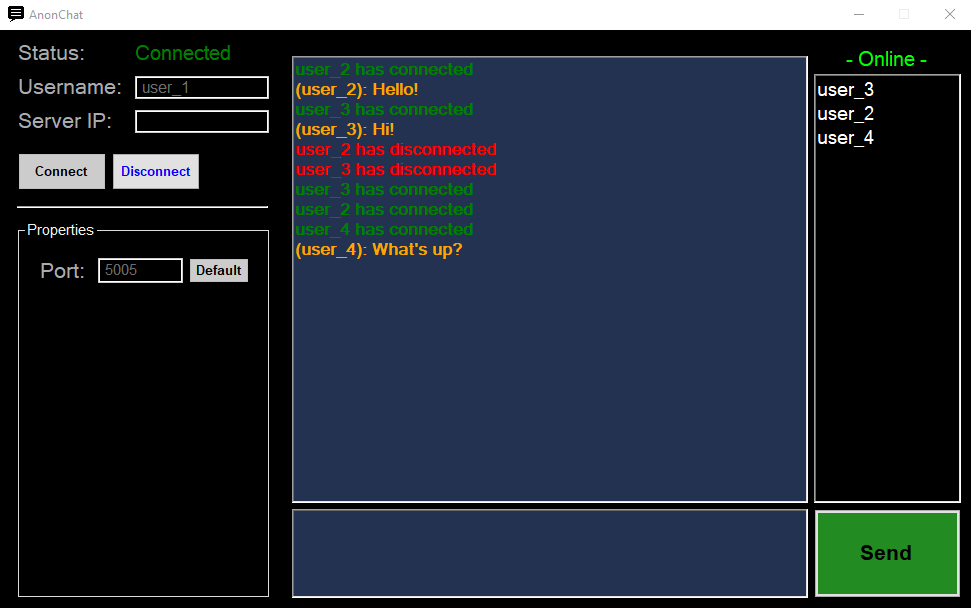Click the "(user_4): What's up?" message
The height and width of the screenshot is (608, 971).
click(379, 250)
